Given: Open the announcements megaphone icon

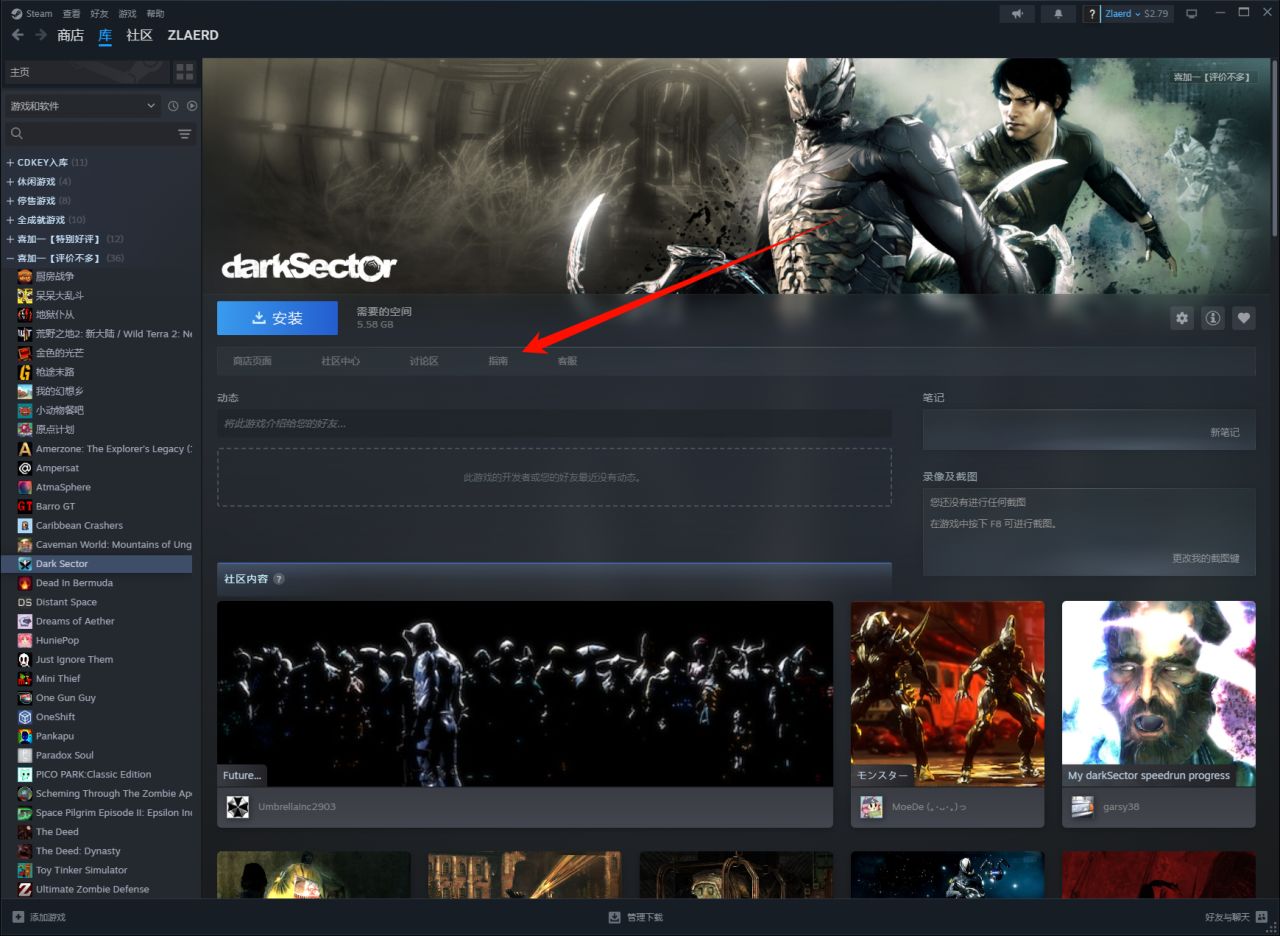Looking at the screenshot, I should tap(1016, 14).
